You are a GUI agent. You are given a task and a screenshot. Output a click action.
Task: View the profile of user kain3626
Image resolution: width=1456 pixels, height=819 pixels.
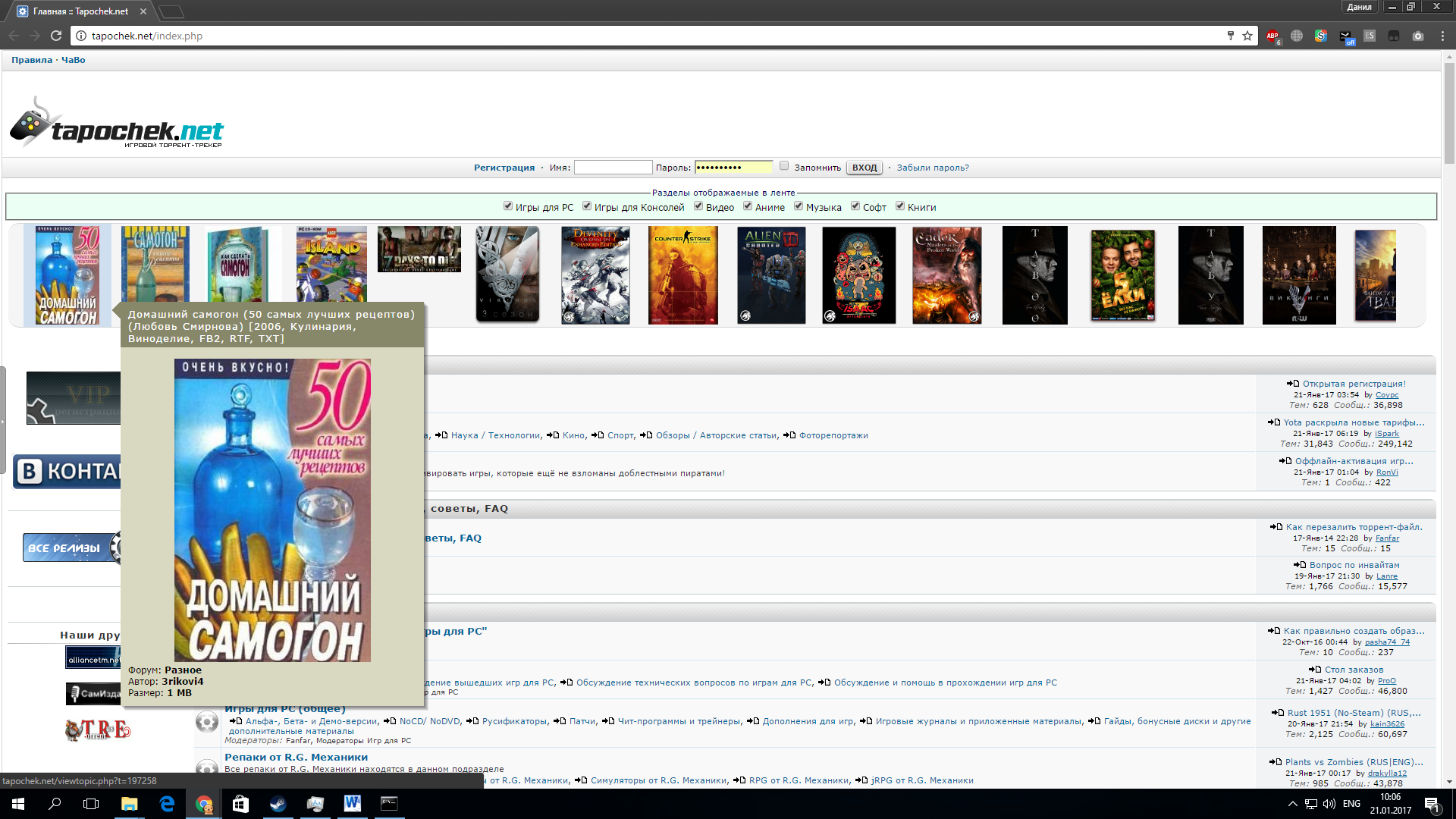point(1388,724)
